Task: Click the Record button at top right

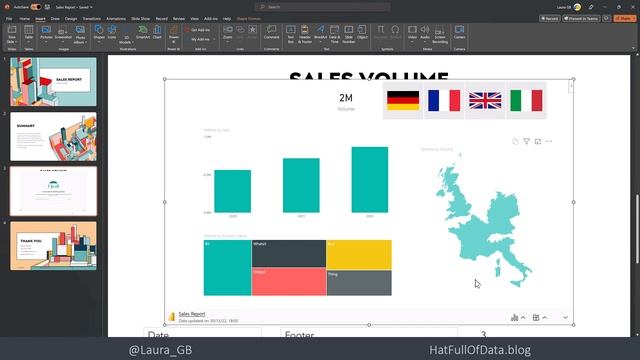Action: point(549,18)
